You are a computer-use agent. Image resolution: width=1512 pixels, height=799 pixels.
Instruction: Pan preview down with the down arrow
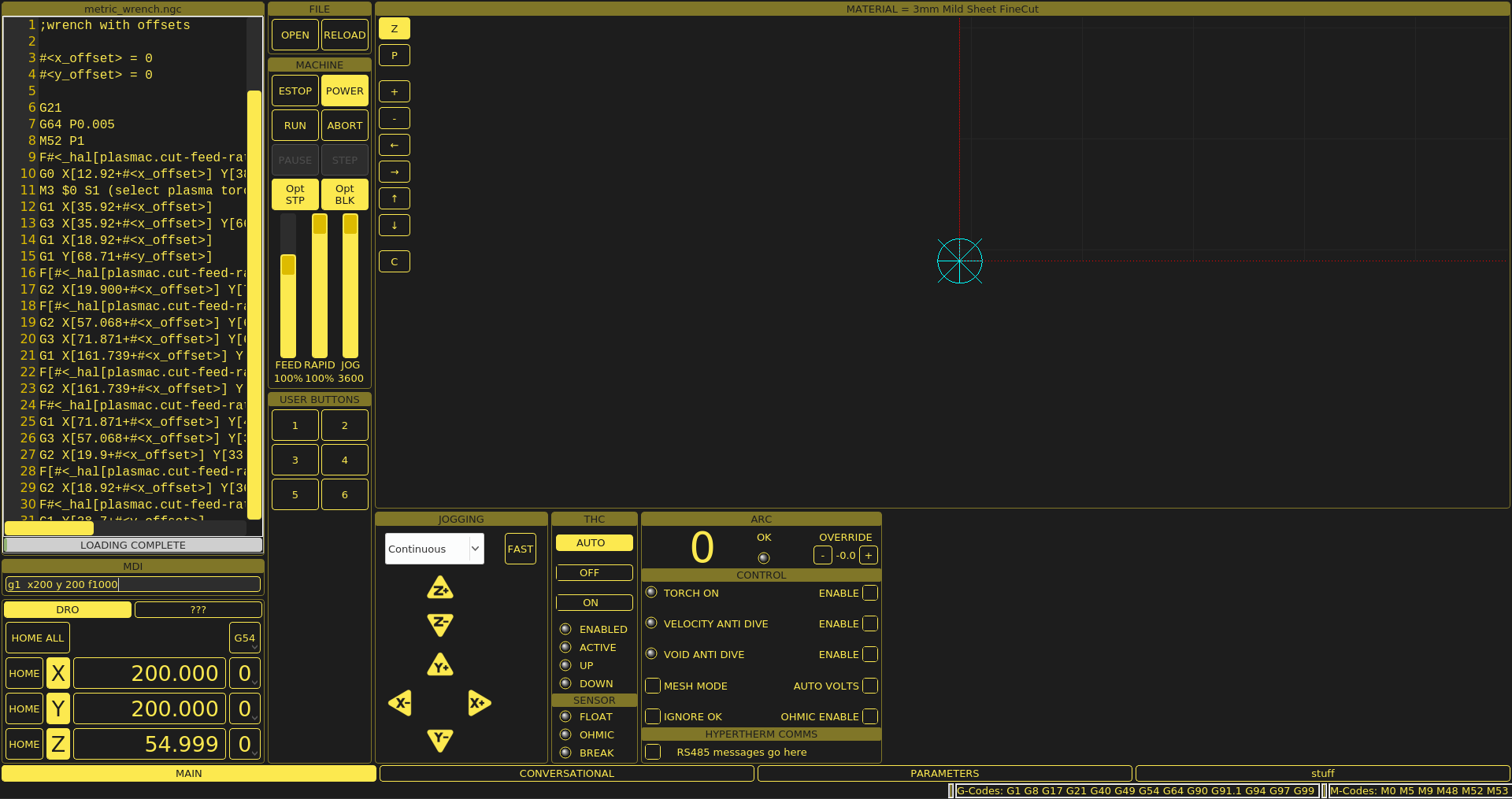tap(395, 225)
